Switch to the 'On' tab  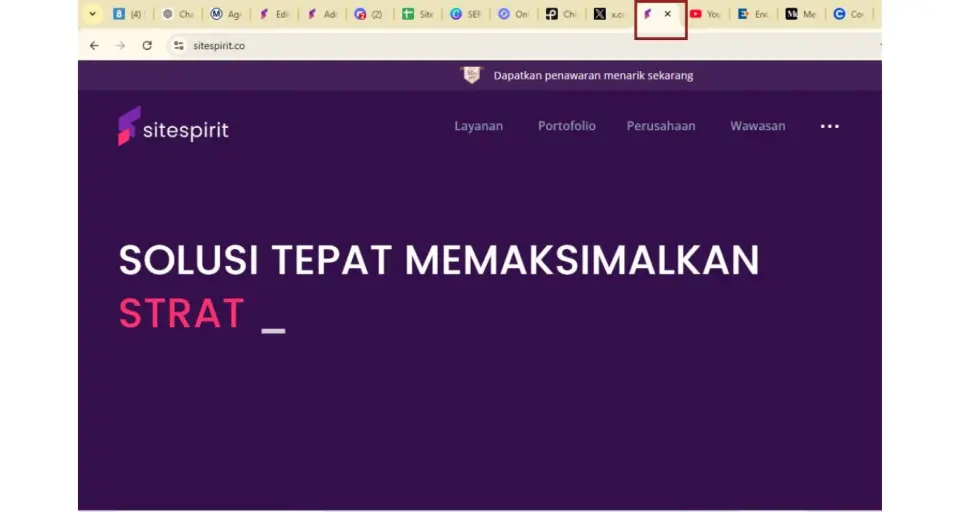514,14
